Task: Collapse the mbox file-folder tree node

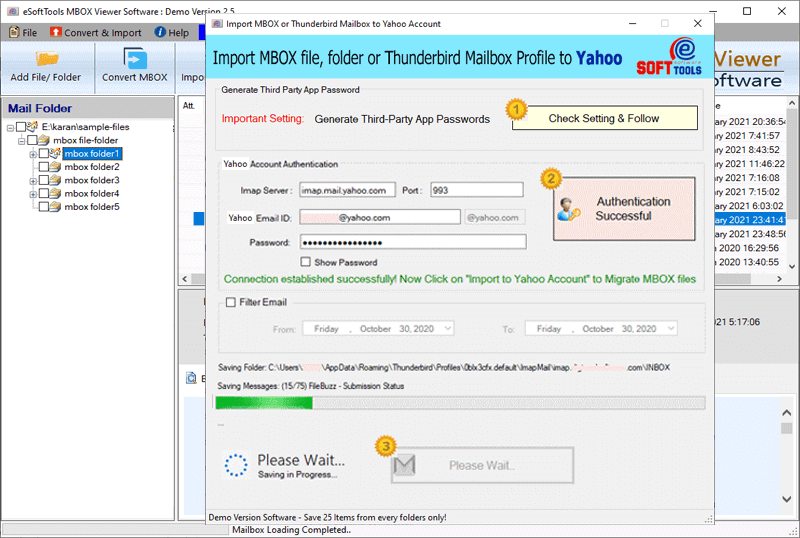Action: 21,141
